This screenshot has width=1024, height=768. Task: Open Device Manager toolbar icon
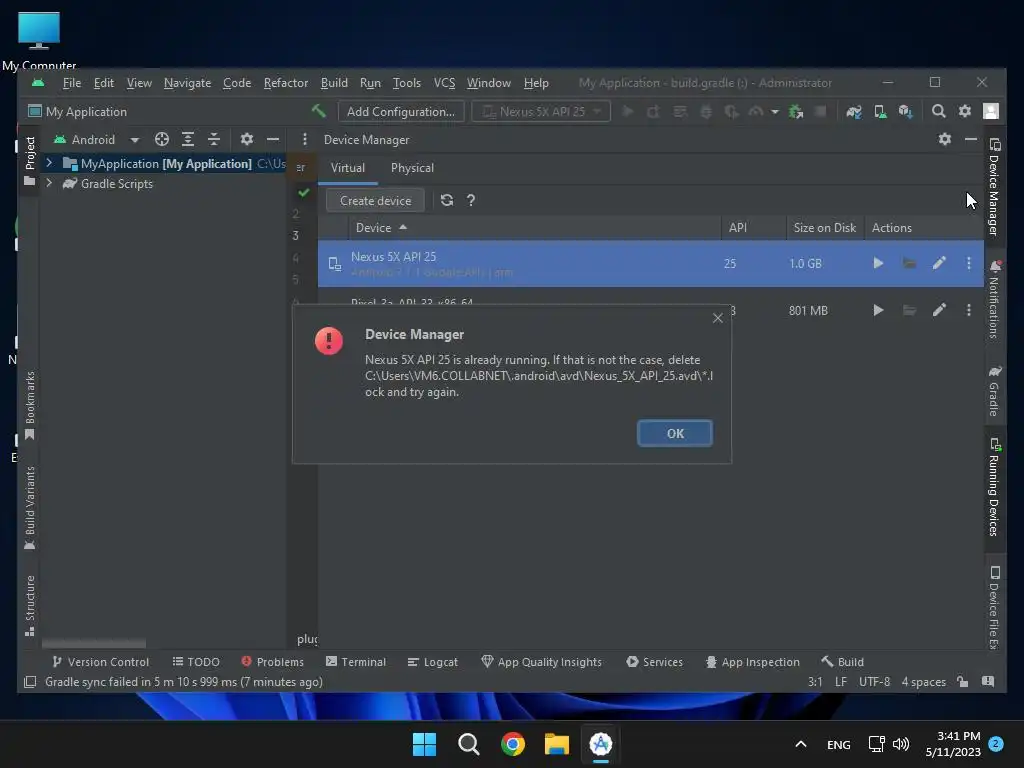(x=880, y=112)
